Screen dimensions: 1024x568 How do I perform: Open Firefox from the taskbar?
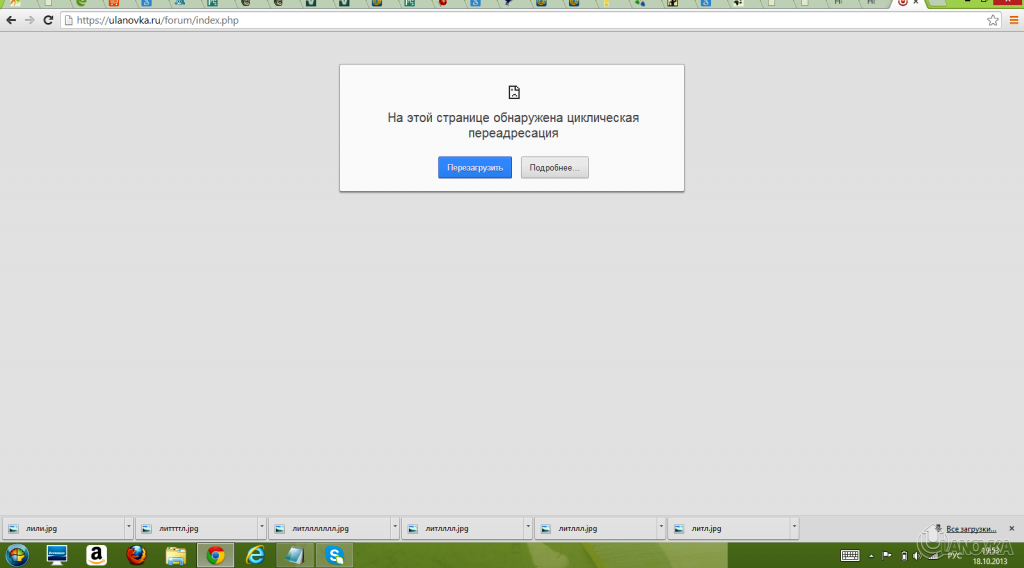pyautogui.click(x=136, y=555)
